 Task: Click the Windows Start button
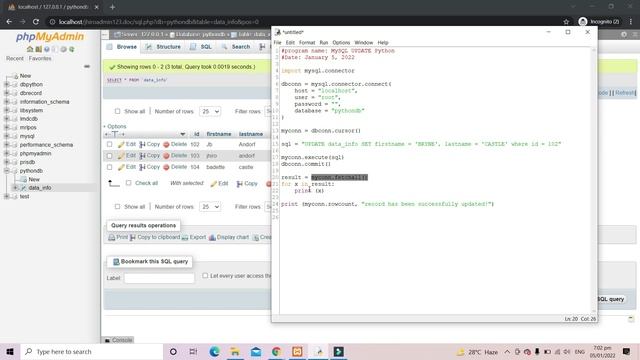click(x=10, y=351)
